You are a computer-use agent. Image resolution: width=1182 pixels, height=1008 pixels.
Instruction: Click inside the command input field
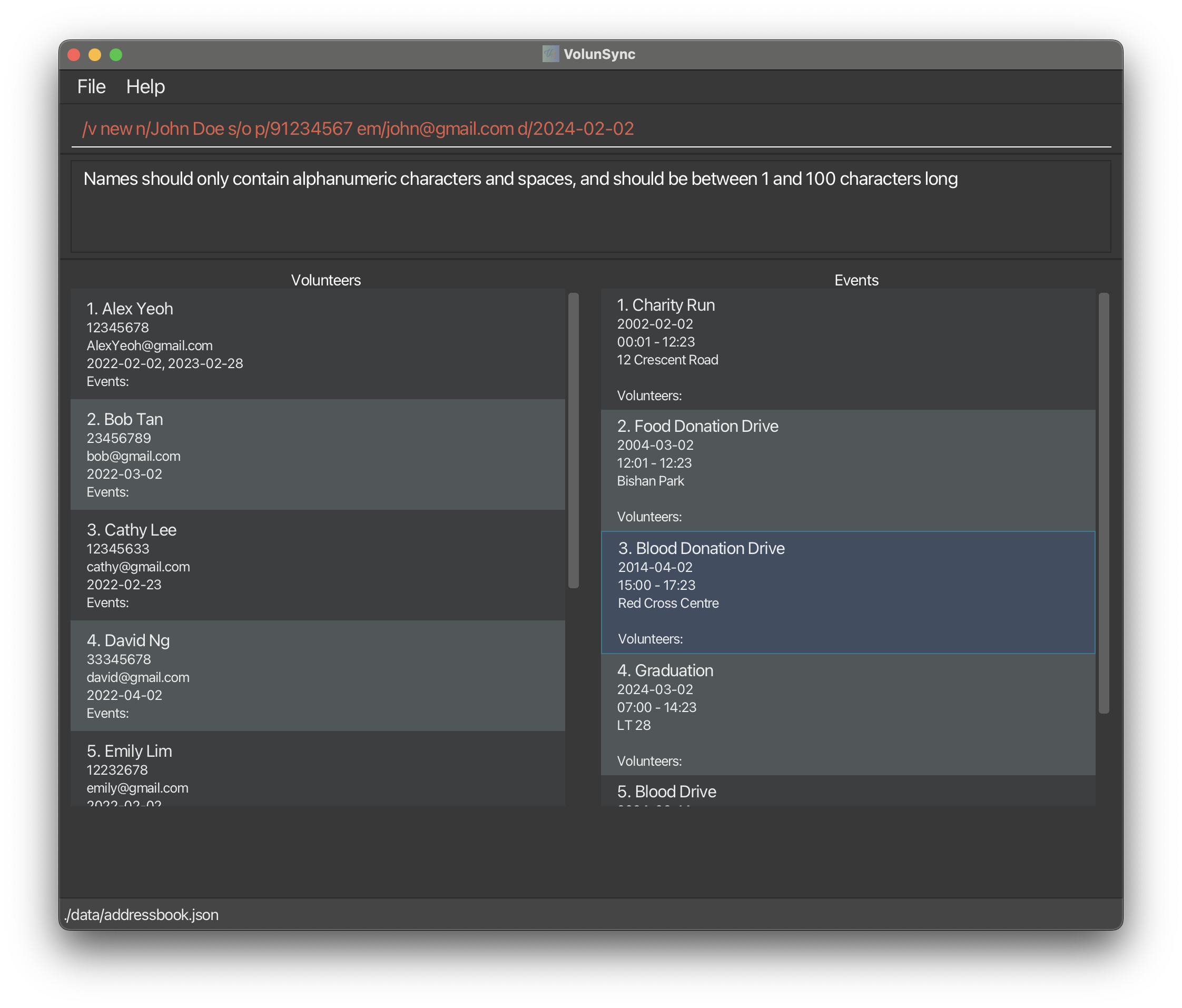[x=590, y=129]
